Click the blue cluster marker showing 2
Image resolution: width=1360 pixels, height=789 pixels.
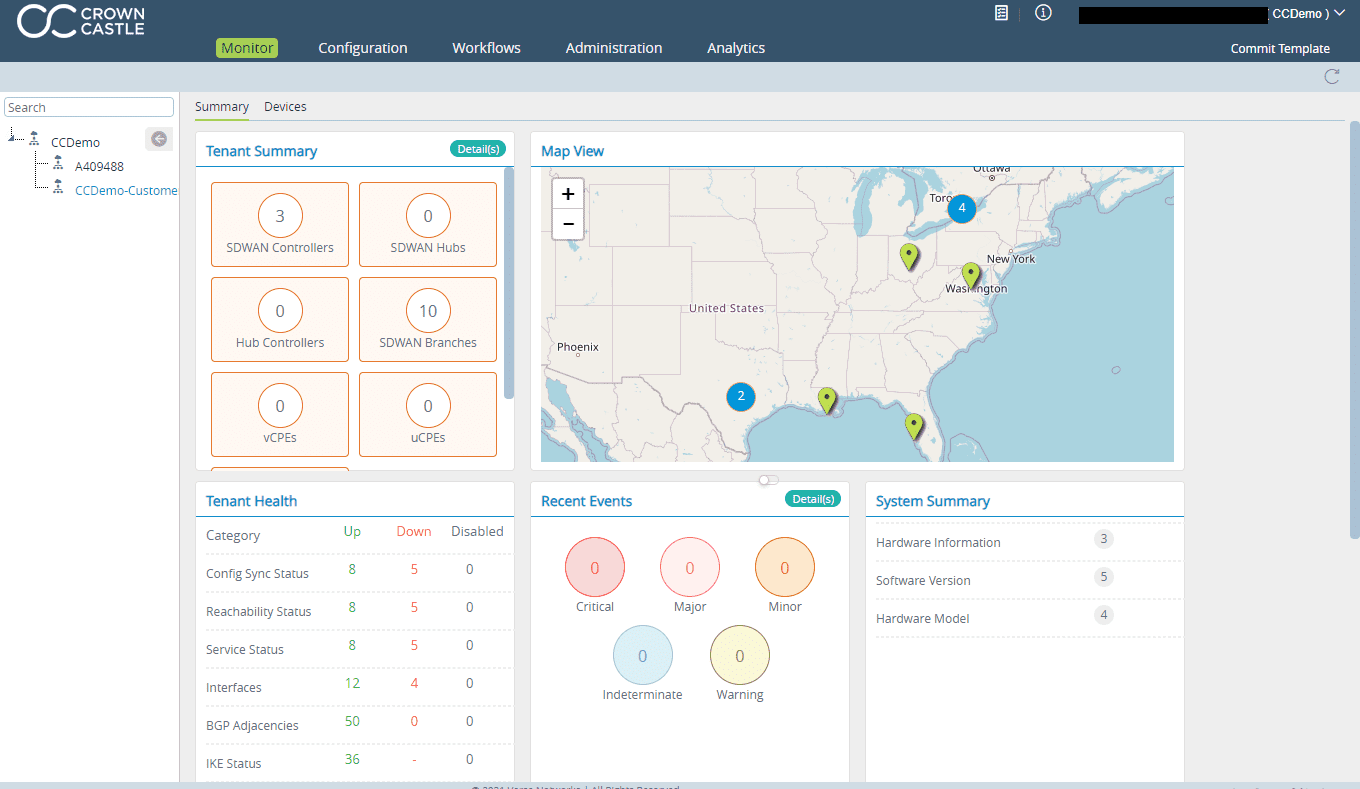(741, 396)
